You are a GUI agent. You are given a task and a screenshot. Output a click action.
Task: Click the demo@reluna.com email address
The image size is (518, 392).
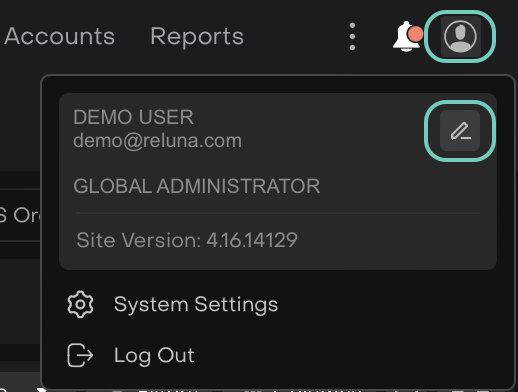[x=157, y=141]
